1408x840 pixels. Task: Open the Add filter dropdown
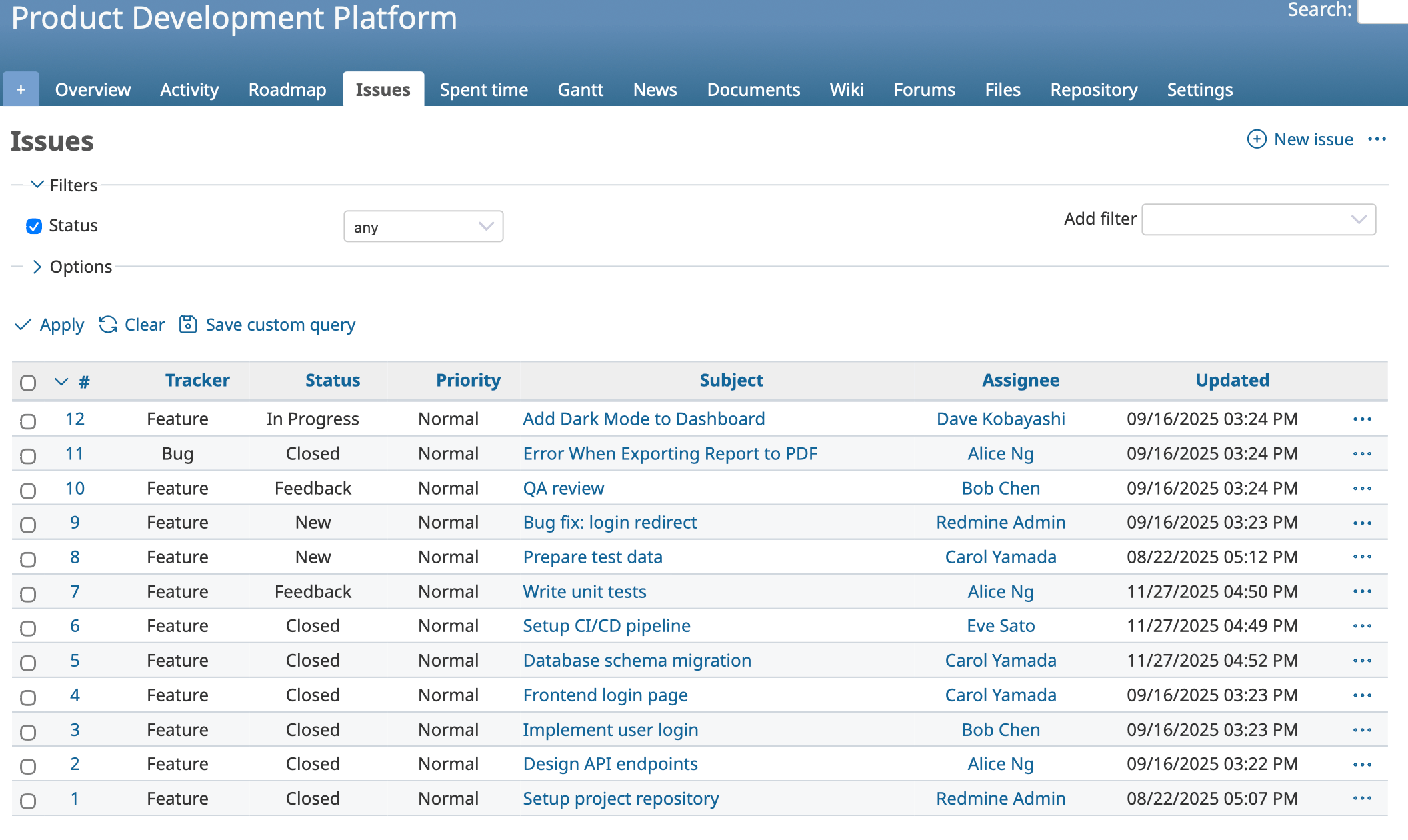(1258, 219)
